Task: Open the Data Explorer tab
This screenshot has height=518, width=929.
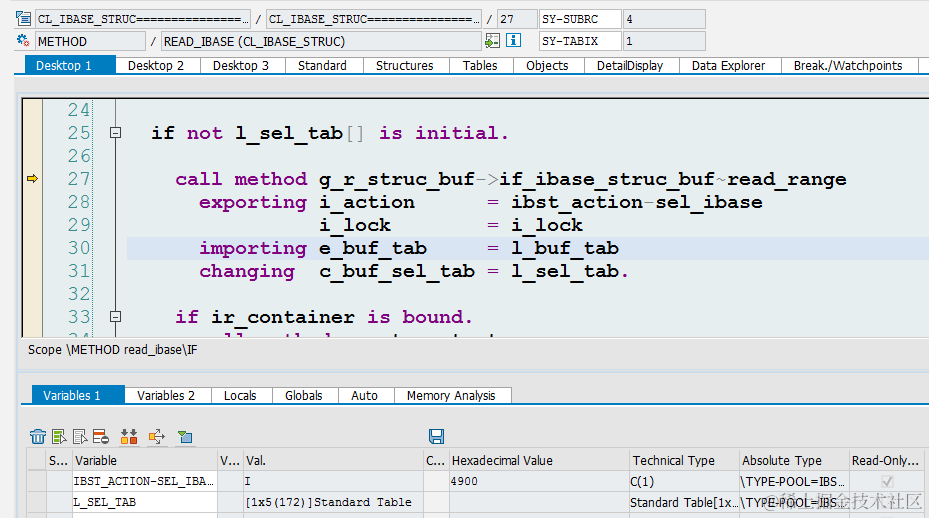Action: (x=728, y=65)
